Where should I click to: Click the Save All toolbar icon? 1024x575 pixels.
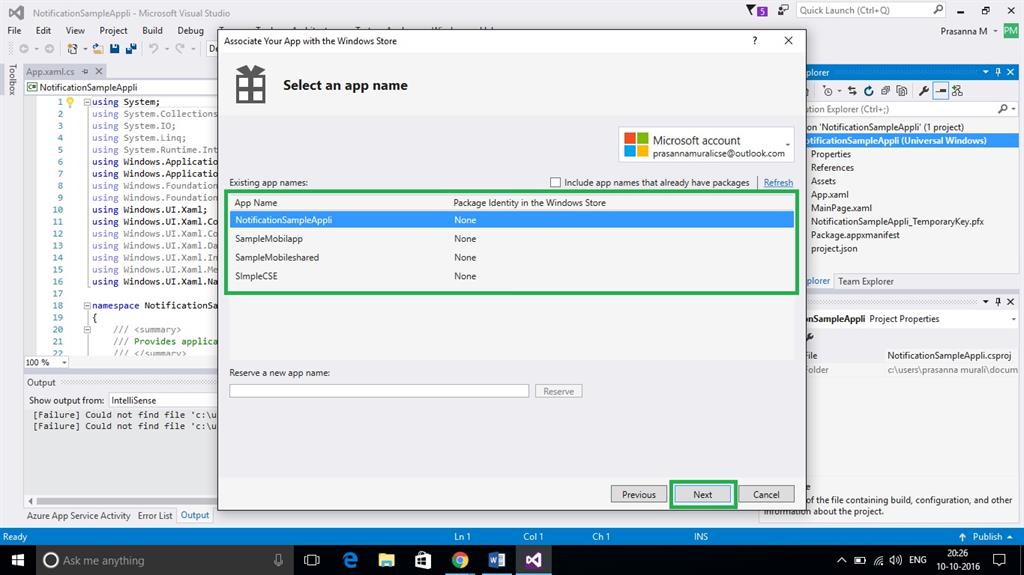coord(131,49)
